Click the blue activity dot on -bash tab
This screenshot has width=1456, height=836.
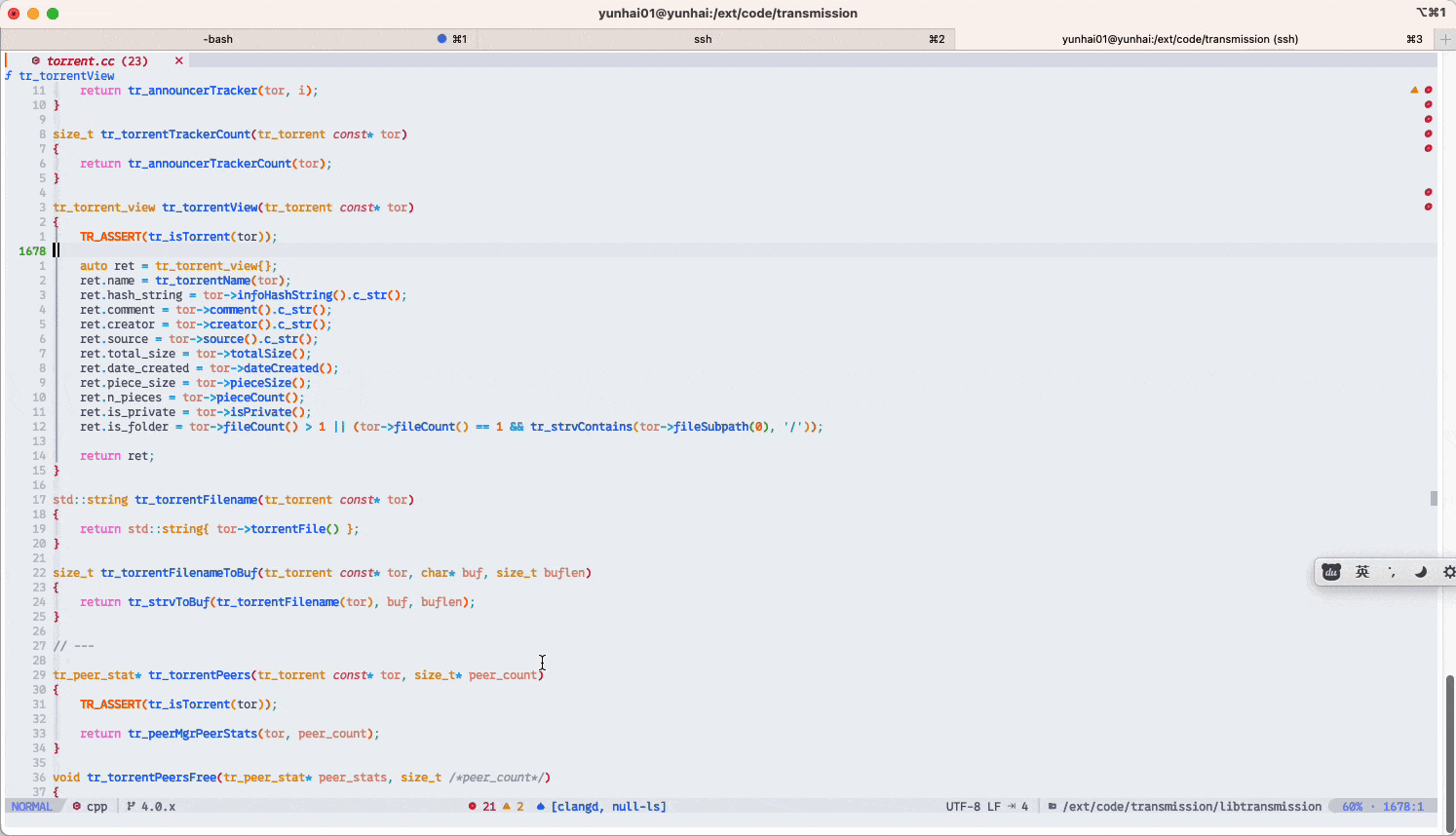coord(441,39)
